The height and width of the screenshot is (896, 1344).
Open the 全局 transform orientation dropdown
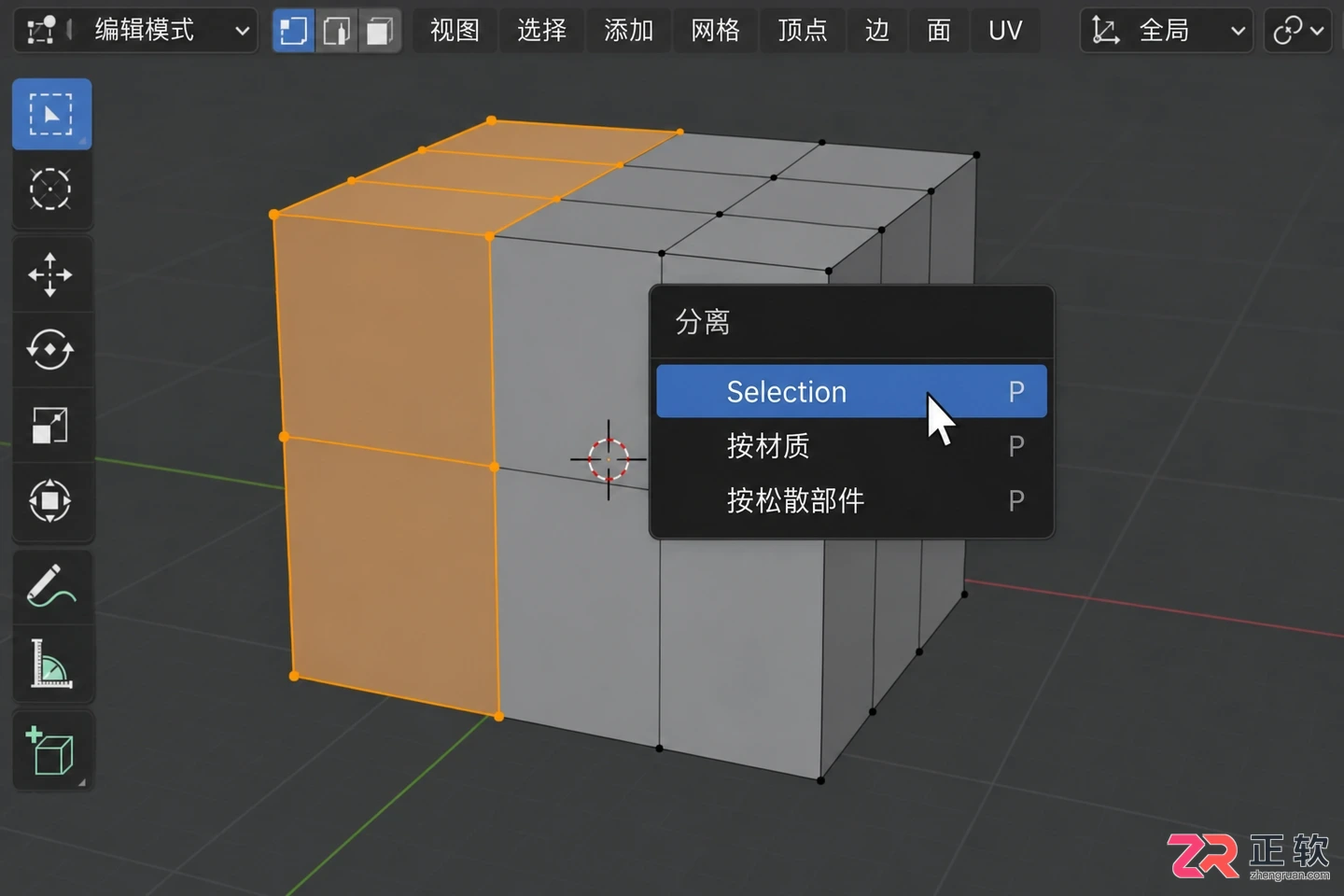pos(1167,31)
